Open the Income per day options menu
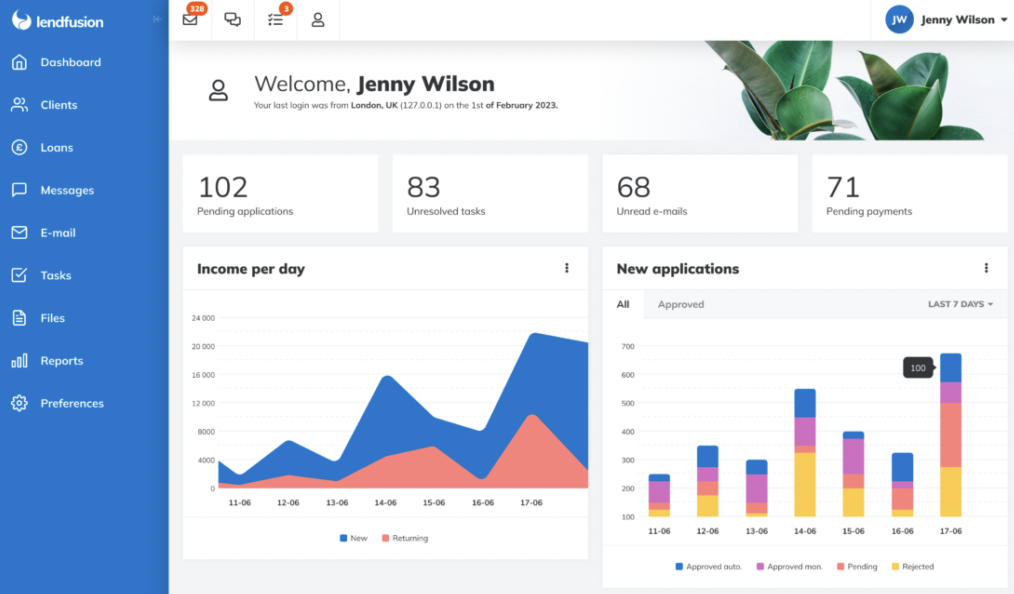The height and width of the screenshot is (594, 1014). tap(567, 268)
